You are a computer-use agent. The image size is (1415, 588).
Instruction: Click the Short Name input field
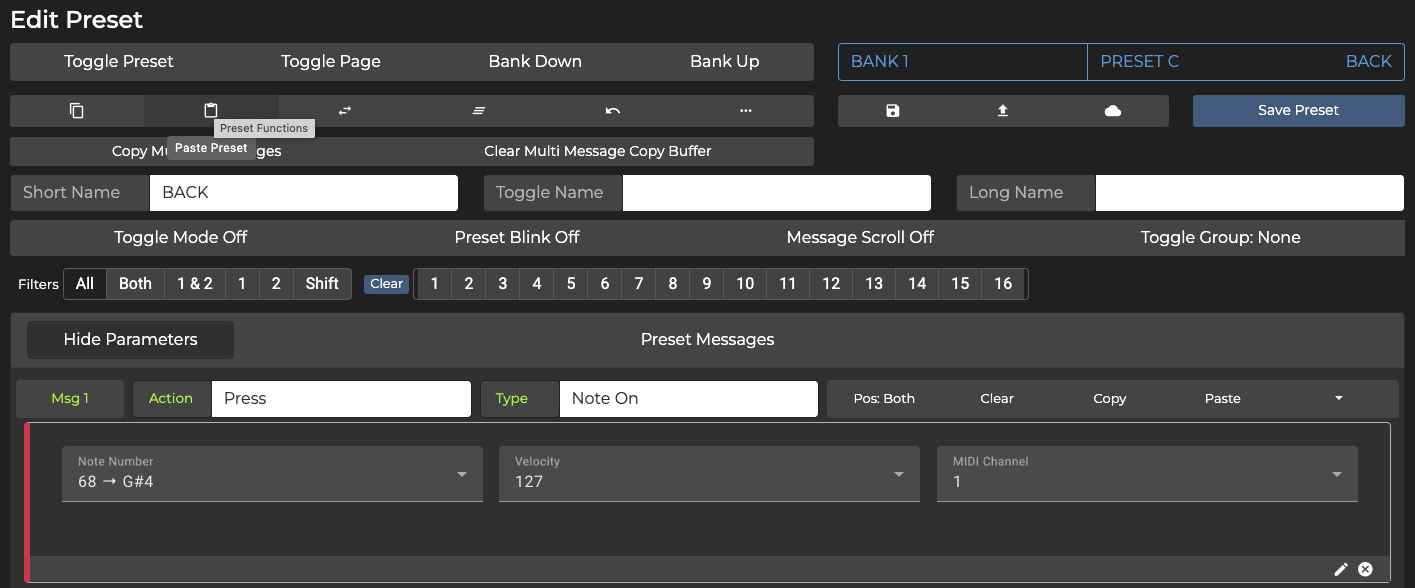tap(303, 193)
